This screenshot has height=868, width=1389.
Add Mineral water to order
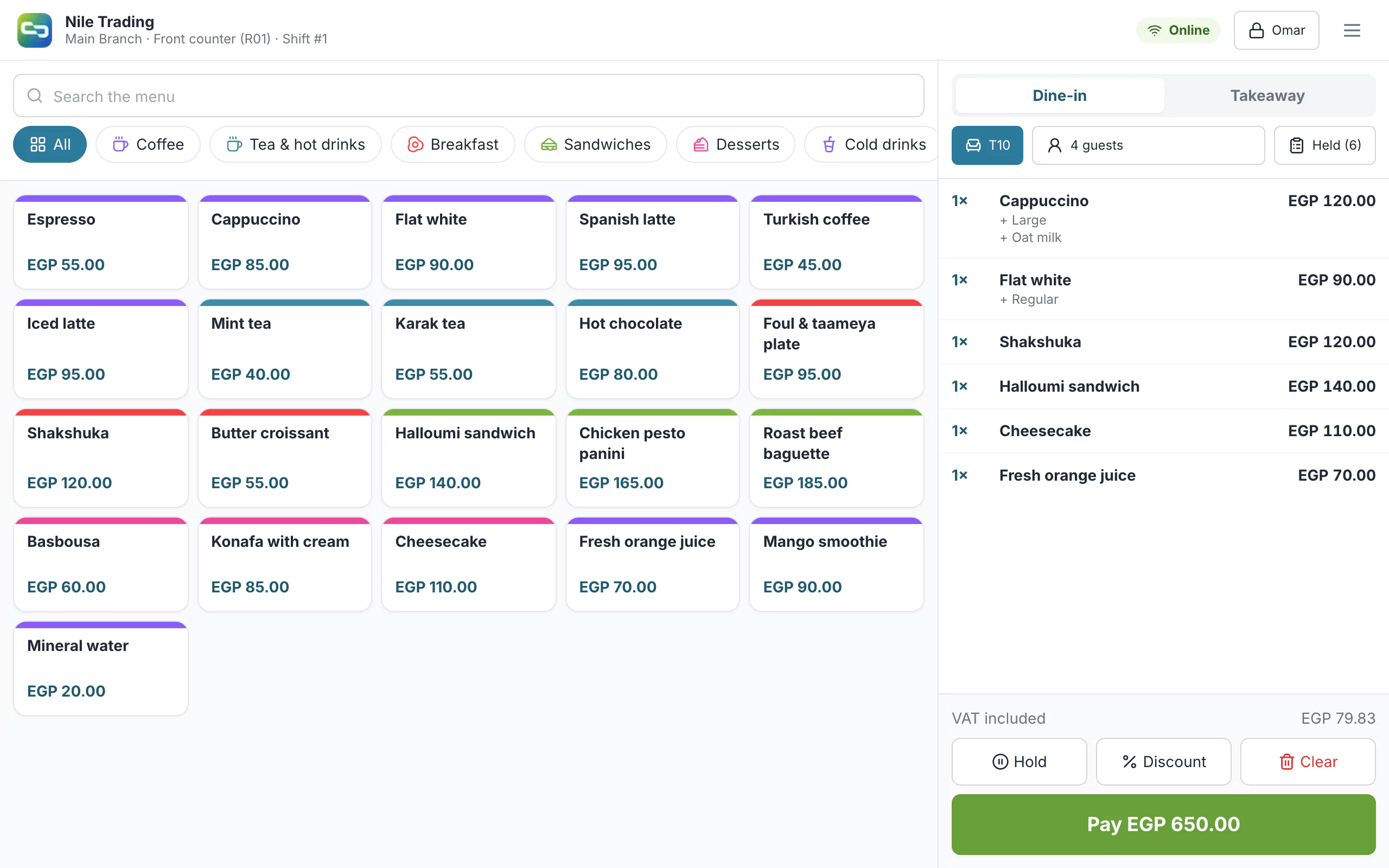100,668
